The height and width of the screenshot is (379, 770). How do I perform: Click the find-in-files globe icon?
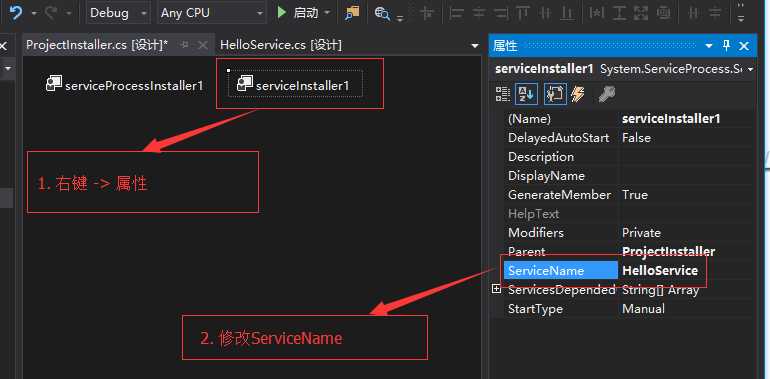pos(382,13)
